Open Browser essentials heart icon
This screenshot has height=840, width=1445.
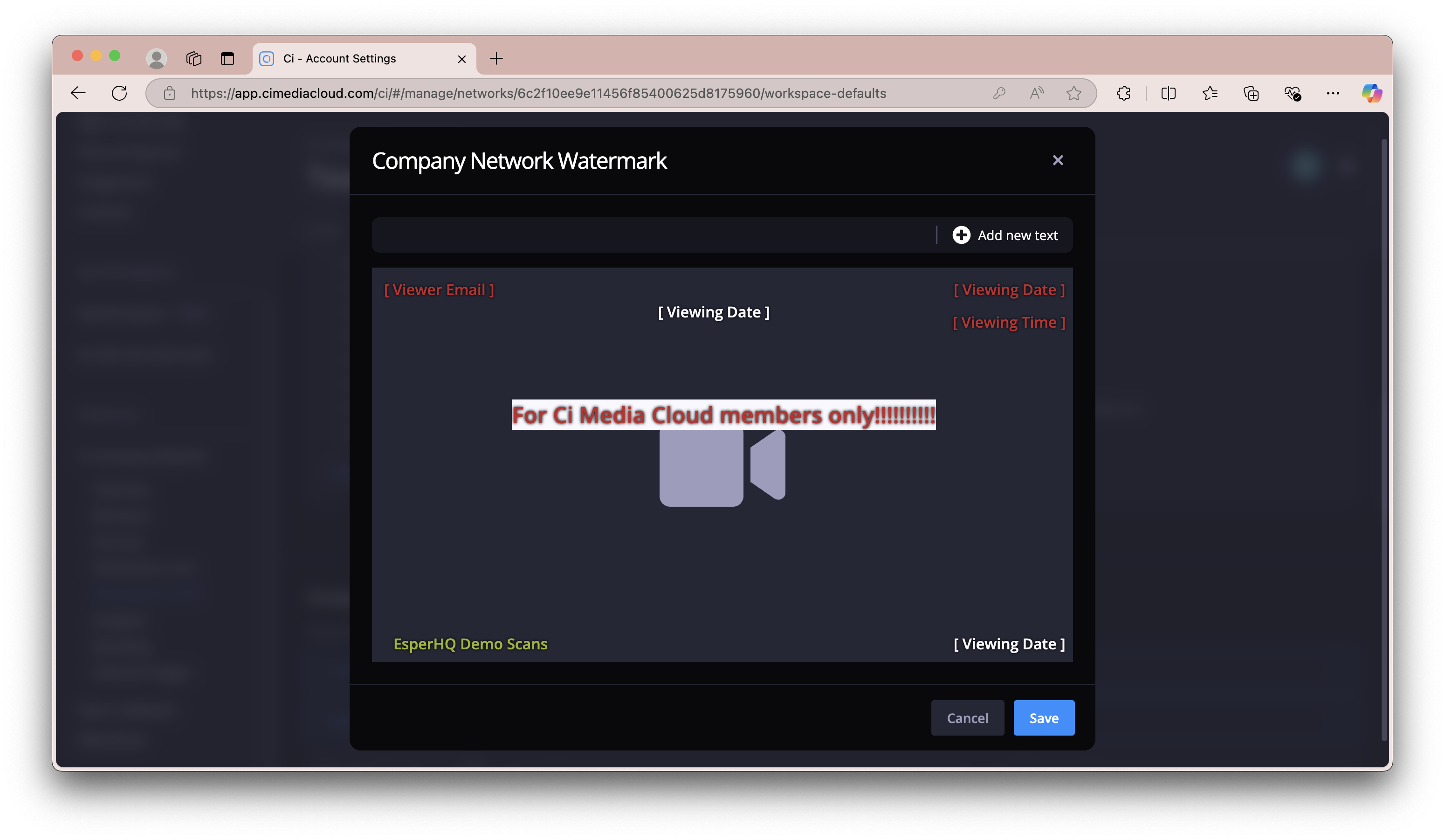1292,93
